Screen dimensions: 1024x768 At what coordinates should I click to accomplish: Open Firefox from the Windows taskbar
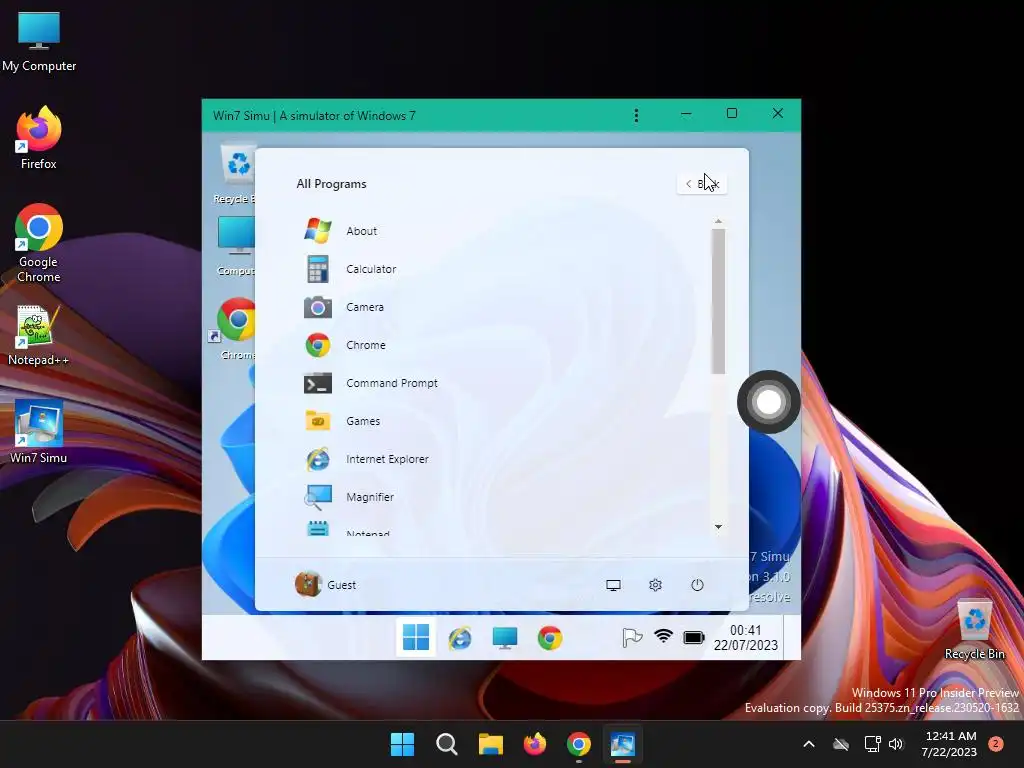coord(535,744)
